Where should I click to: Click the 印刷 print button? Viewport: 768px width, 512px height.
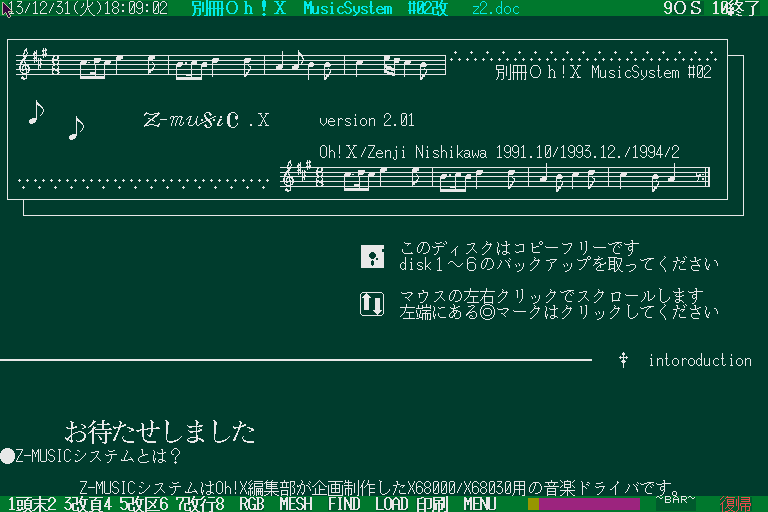pos(432,504)
